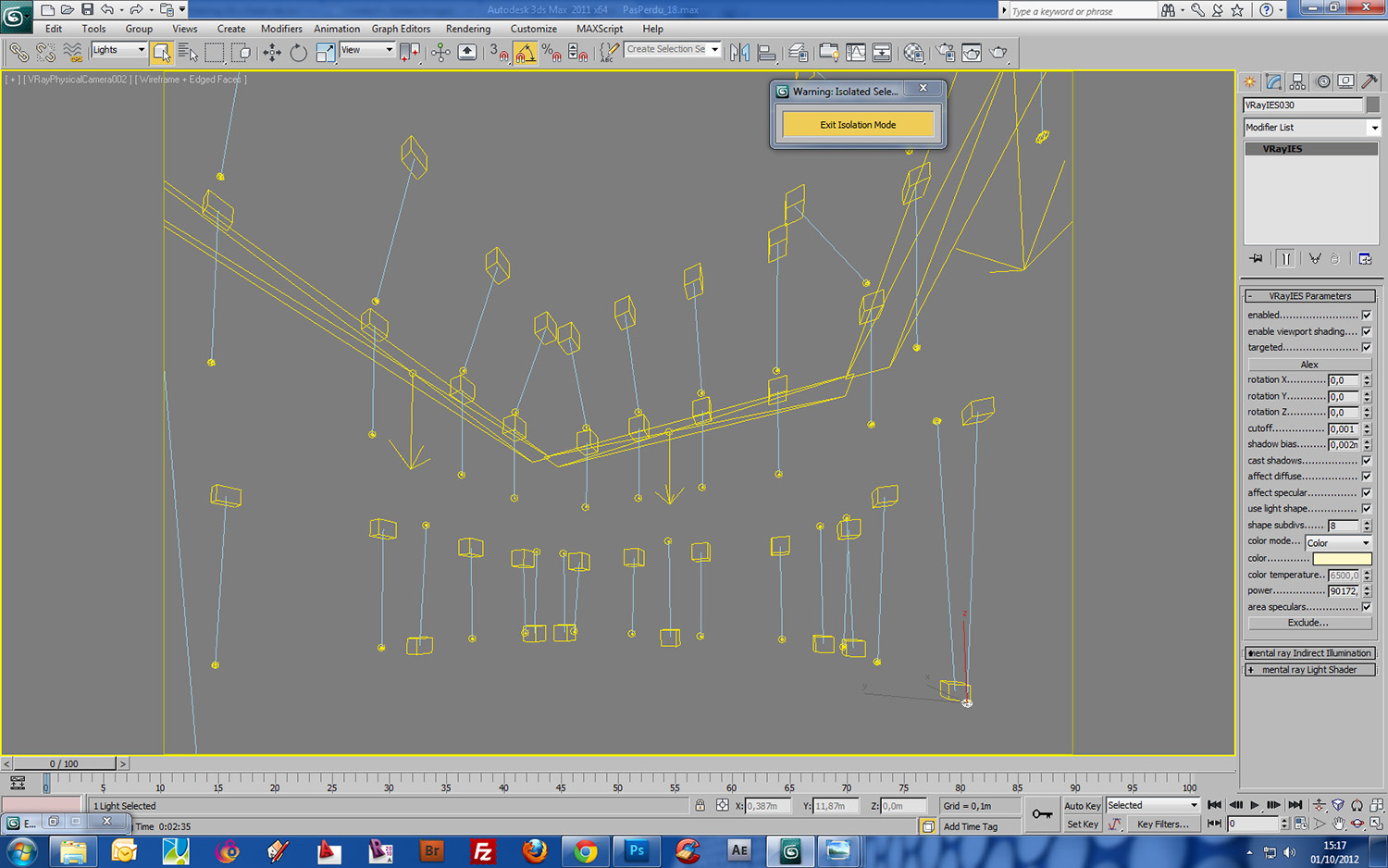The height and width of the screenshot is (868, 1388).
Task: Open the Selected key filter dropdown
Action: pos(1153,806)
